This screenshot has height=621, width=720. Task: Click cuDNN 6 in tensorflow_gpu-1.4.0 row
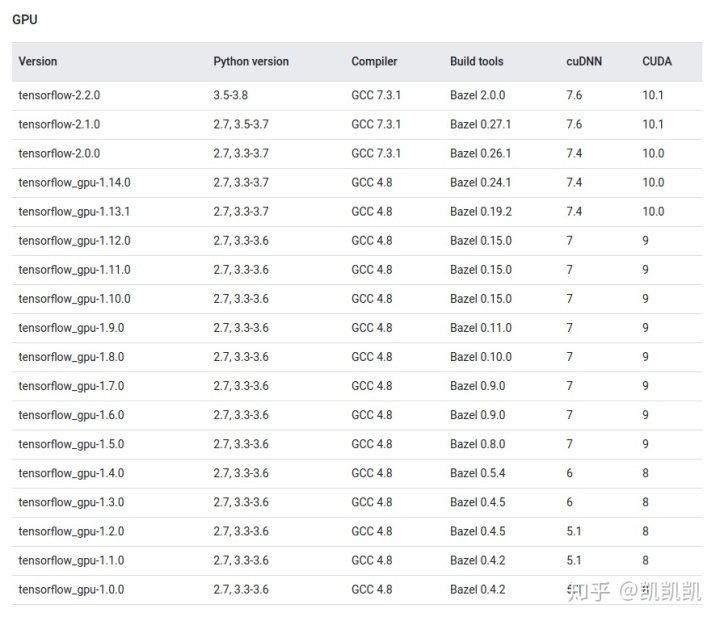click(569, 473)
